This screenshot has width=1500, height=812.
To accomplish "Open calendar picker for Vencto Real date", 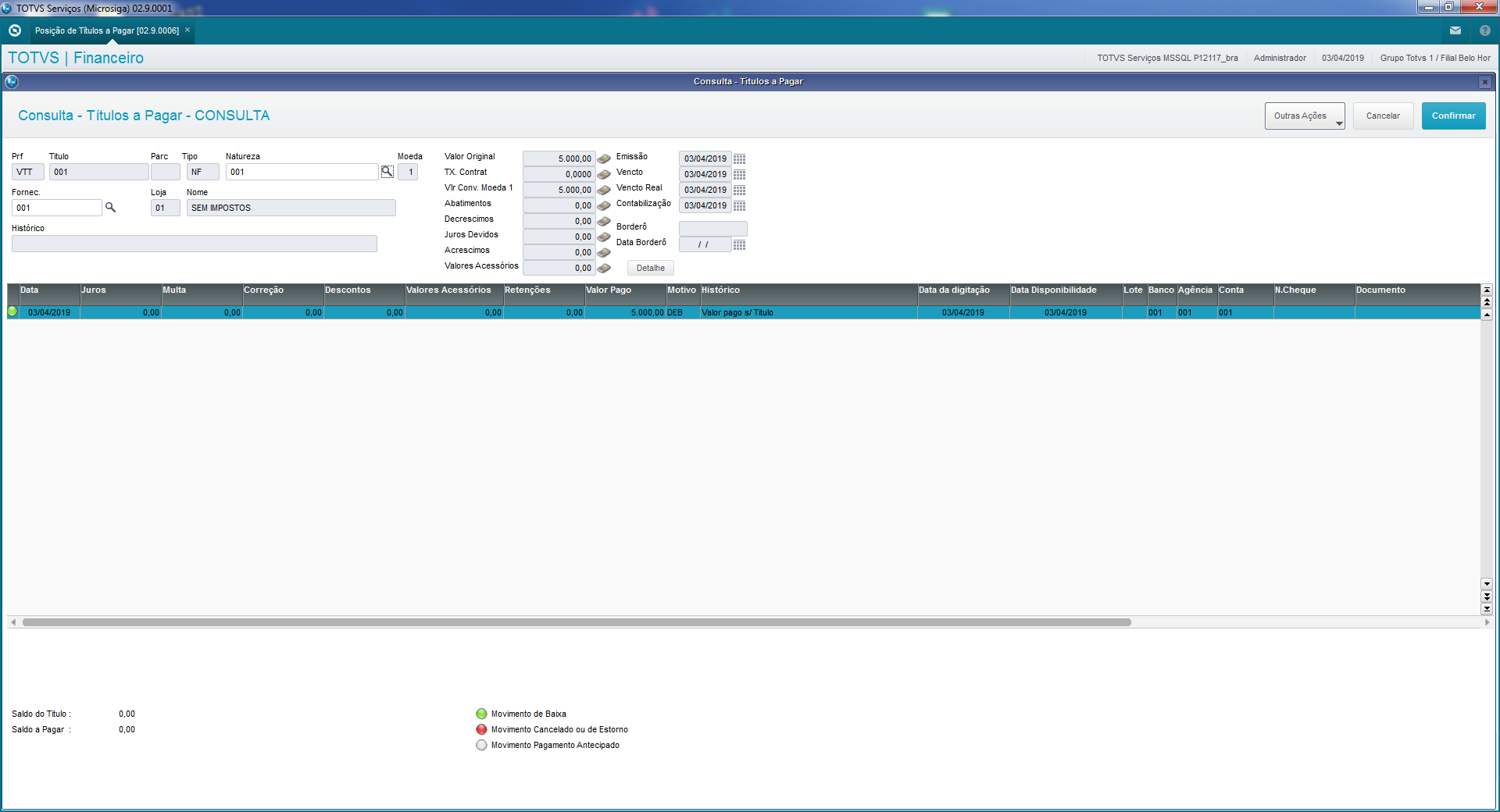I will click(739, 190).
